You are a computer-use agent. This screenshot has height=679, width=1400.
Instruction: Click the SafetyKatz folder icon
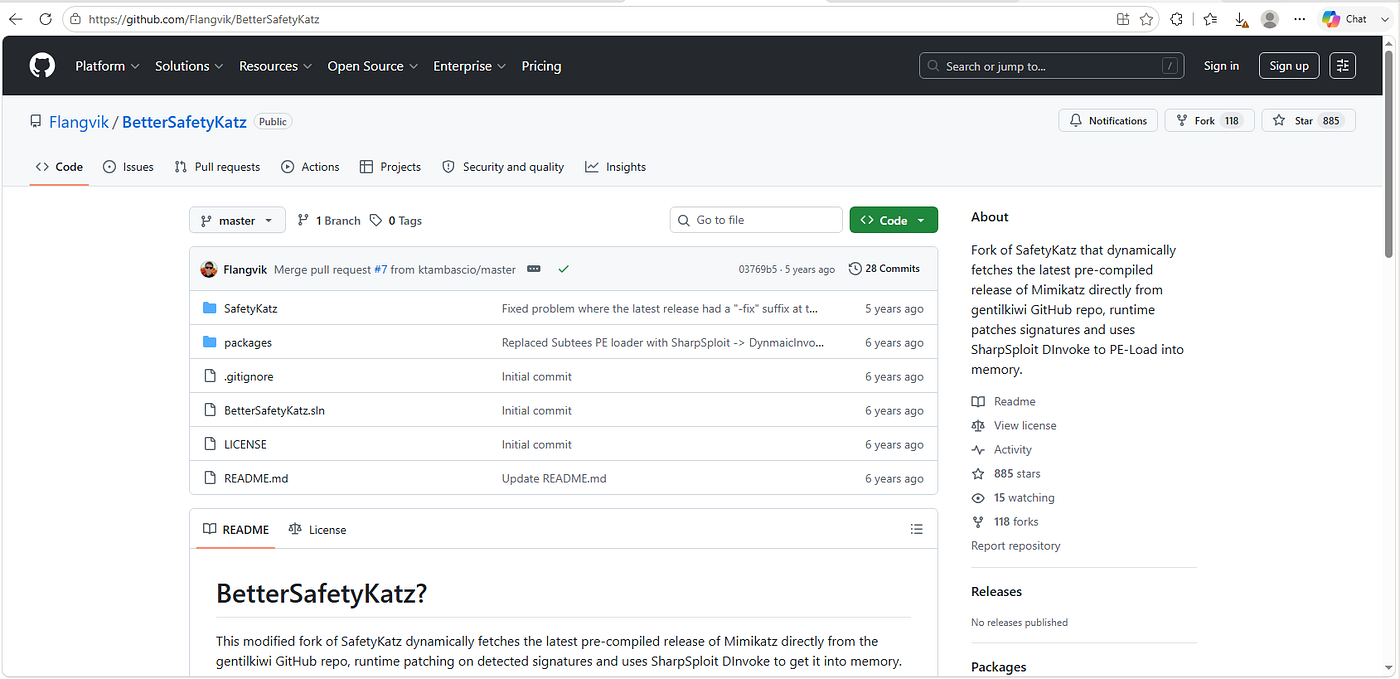click(x=210, y=308)
